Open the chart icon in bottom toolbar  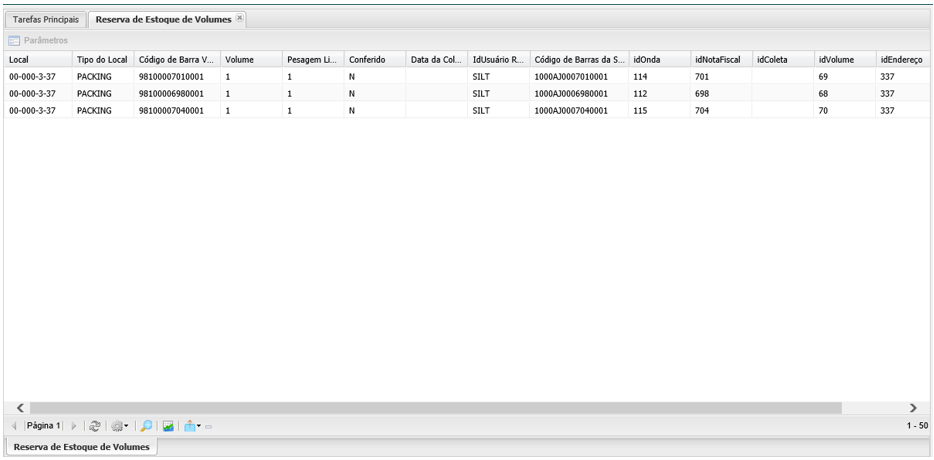click(168, 426)
